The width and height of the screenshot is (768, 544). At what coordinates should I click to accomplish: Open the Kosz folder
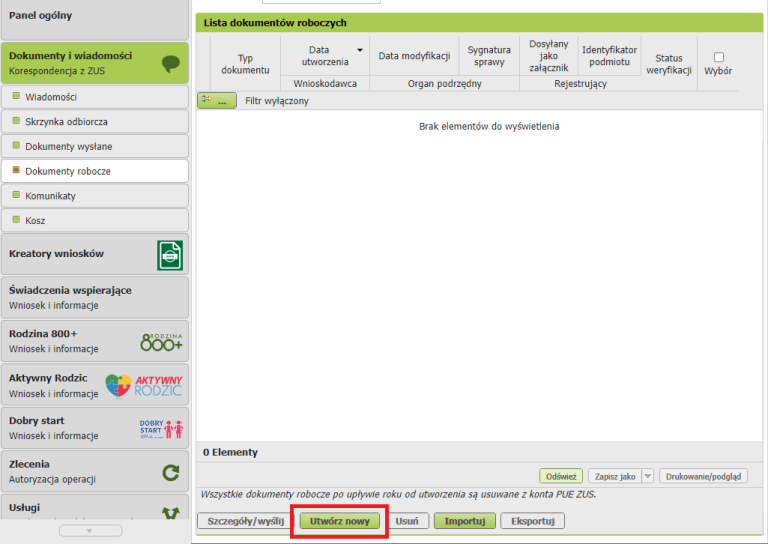pos(35,220)
